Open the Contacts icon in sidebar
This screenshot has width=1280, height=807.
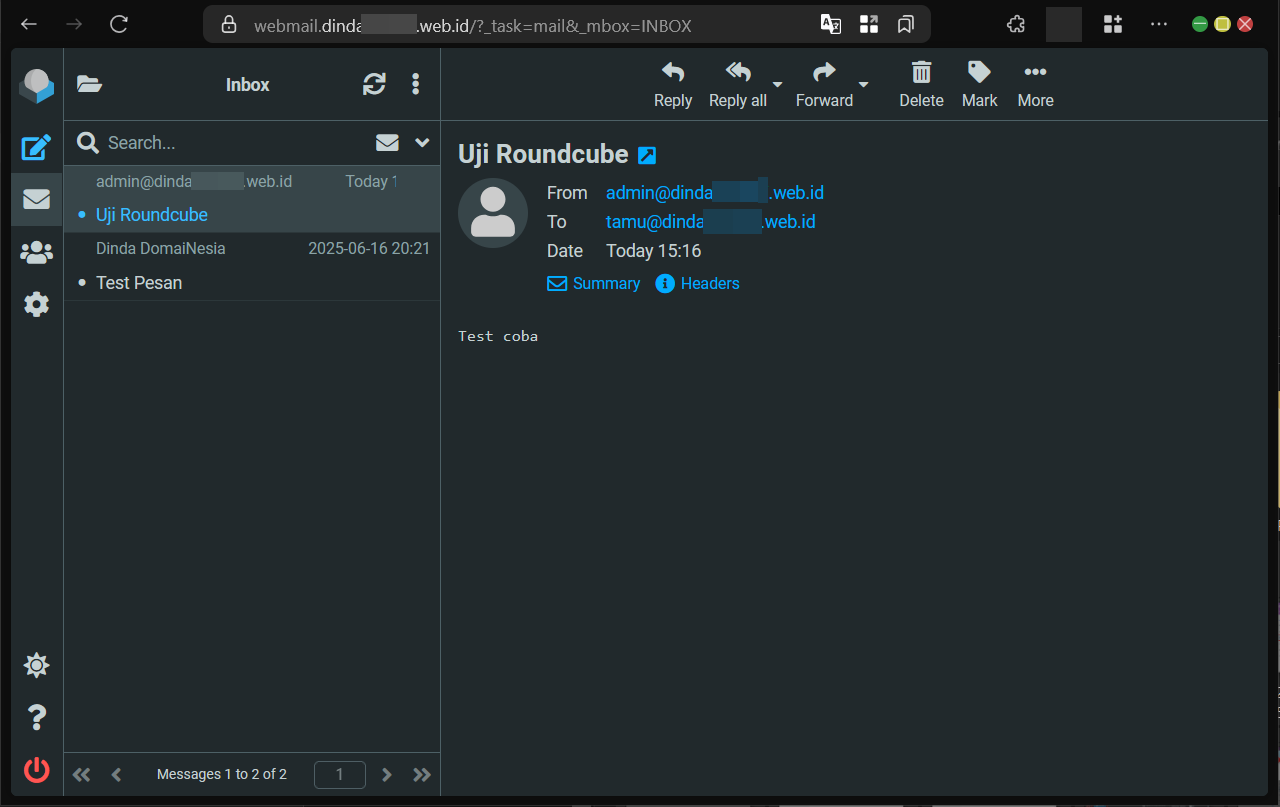coord(37,253)
